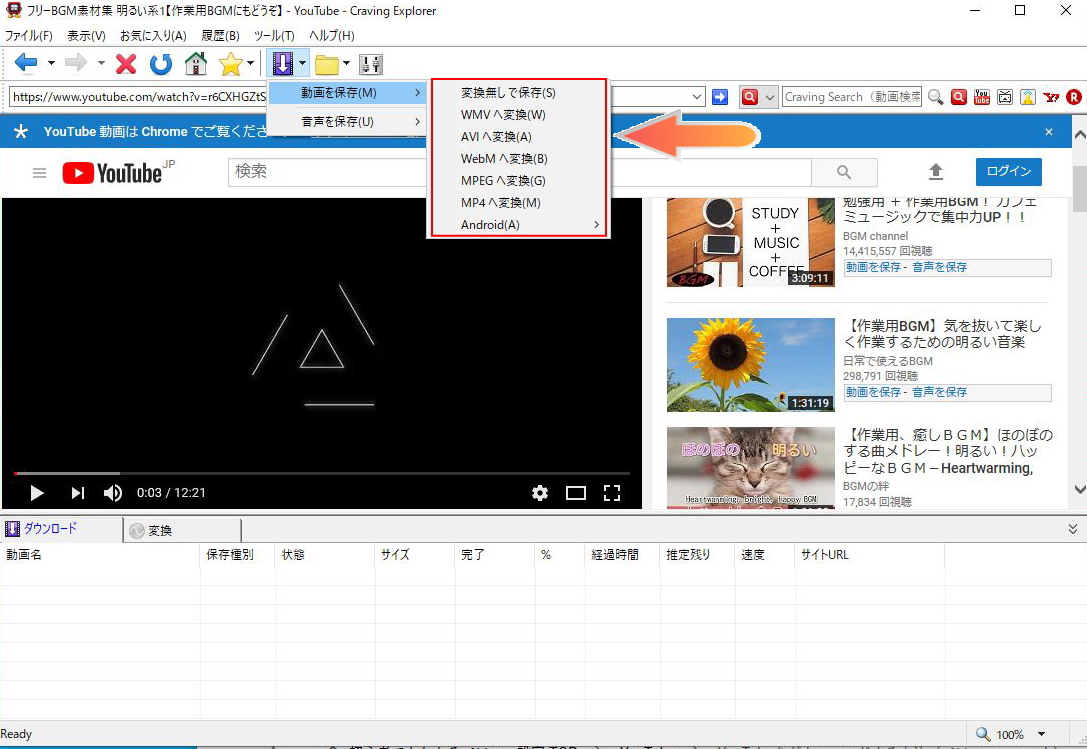Select 動画を保存(M) menu item

[347, 93]
